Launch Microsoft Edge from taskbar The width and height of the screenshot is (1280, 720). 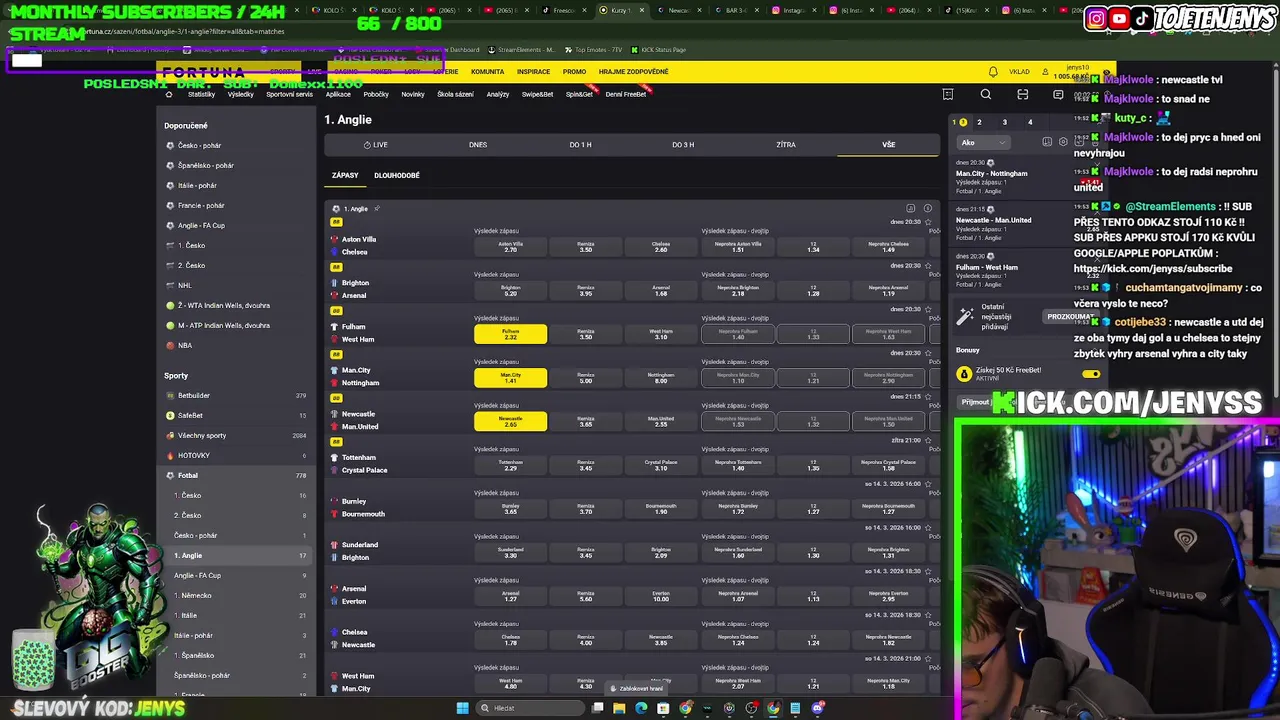(x=641, y=708)
